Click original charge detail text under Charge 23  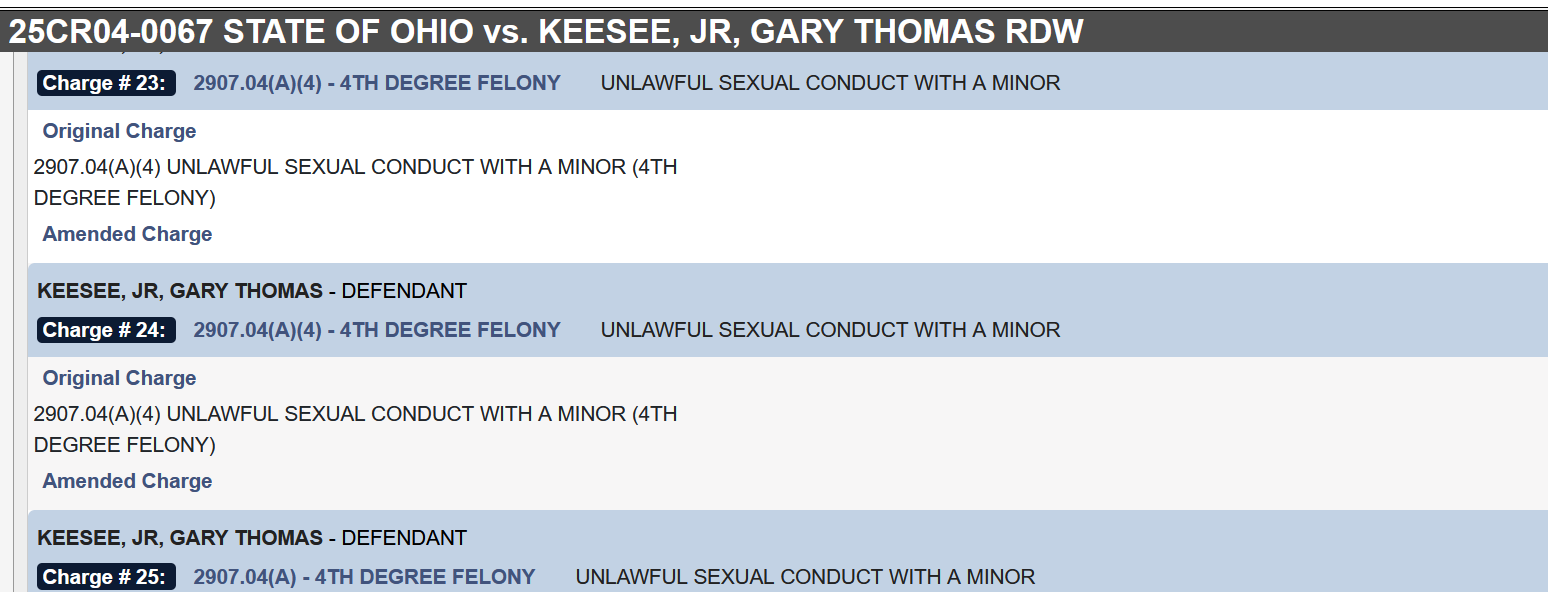tap(356, 182)
